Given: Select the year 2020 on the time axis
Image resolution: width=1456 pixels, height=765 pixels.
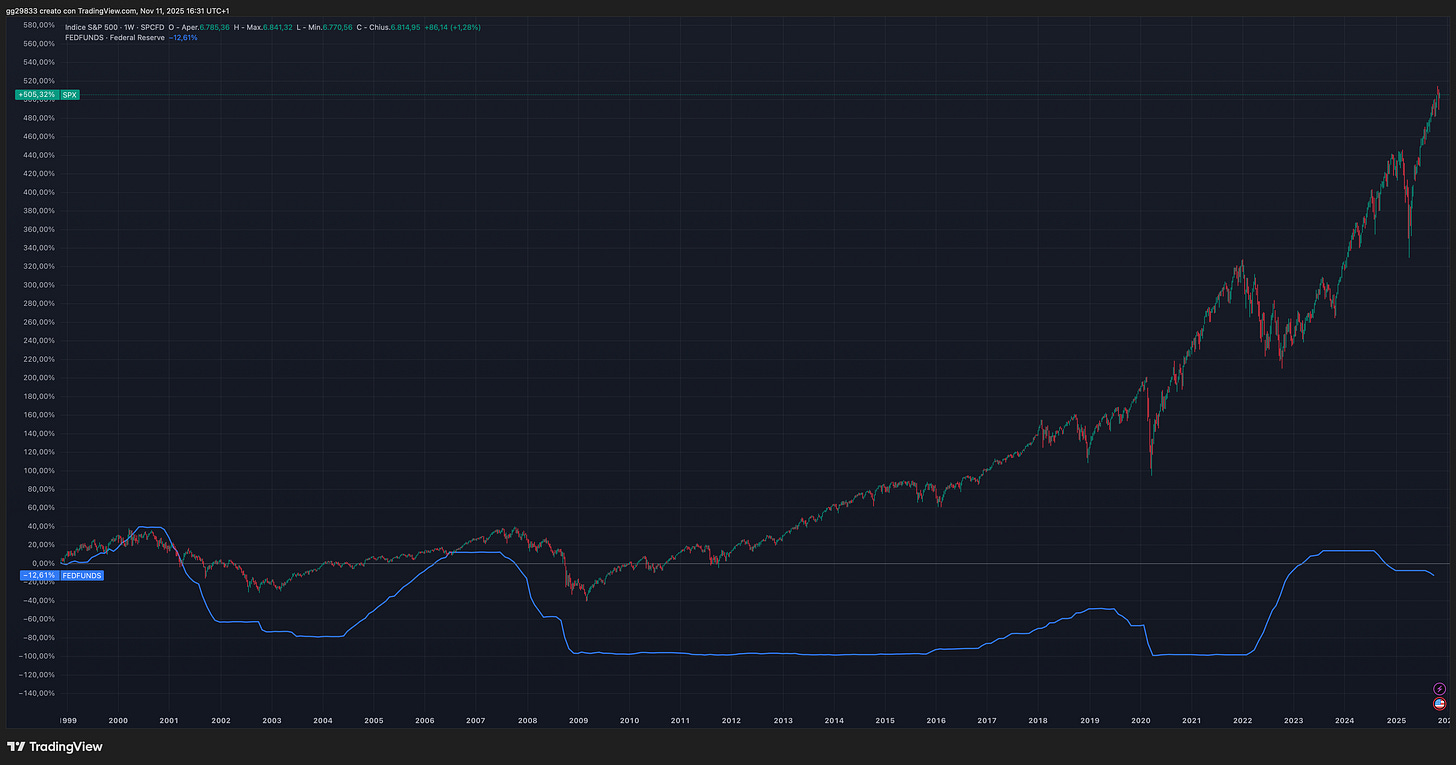Looking at the screenshot, I should coord(1140,720).
